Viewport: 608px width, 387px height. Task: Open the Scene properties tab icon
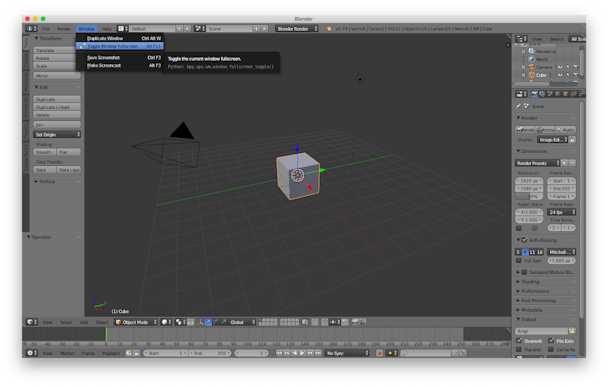[x=550, y=94]
